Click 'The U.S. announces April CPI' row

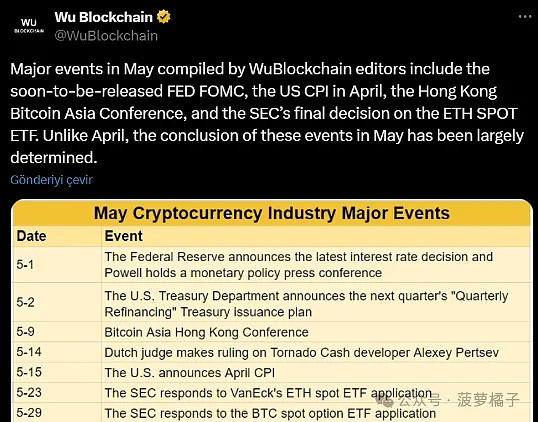[x=272, y=373]
